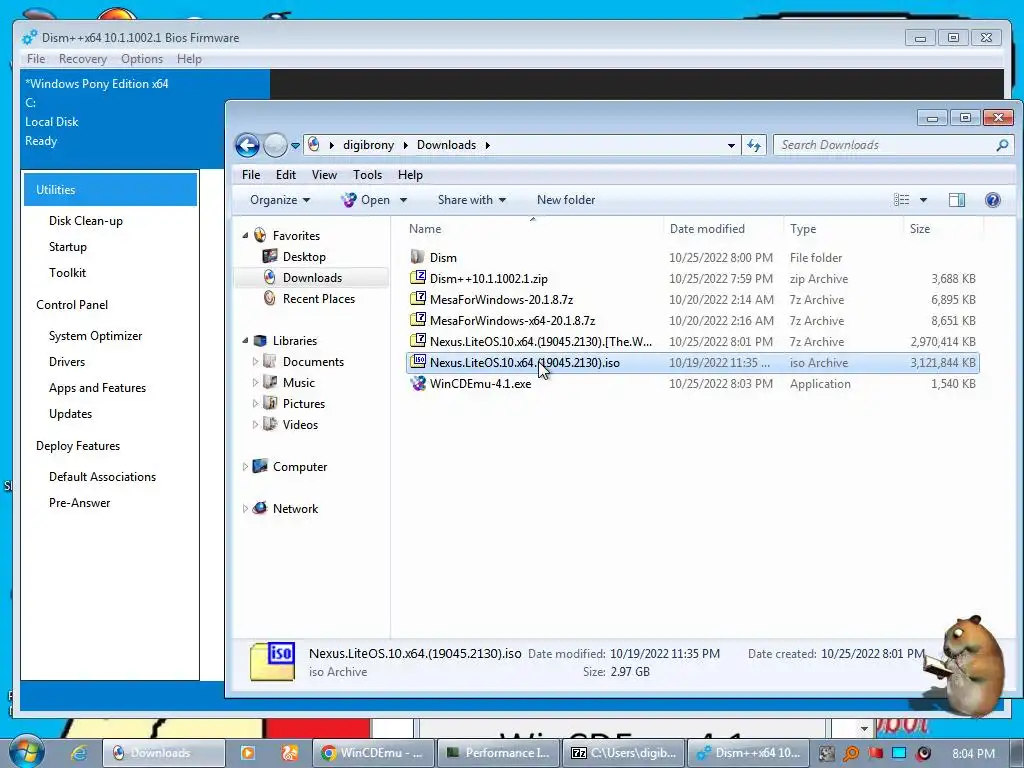Select the Dism++10.1.1002.1.zip archive icon

tap(417, 278)
